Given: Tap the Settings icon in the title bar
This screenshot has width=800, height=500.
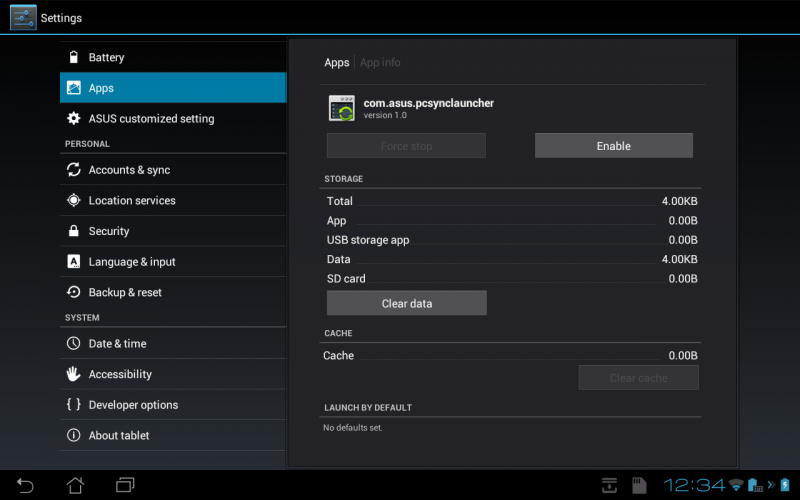Looking at the screenshot, I should click(x=24, y=18).
